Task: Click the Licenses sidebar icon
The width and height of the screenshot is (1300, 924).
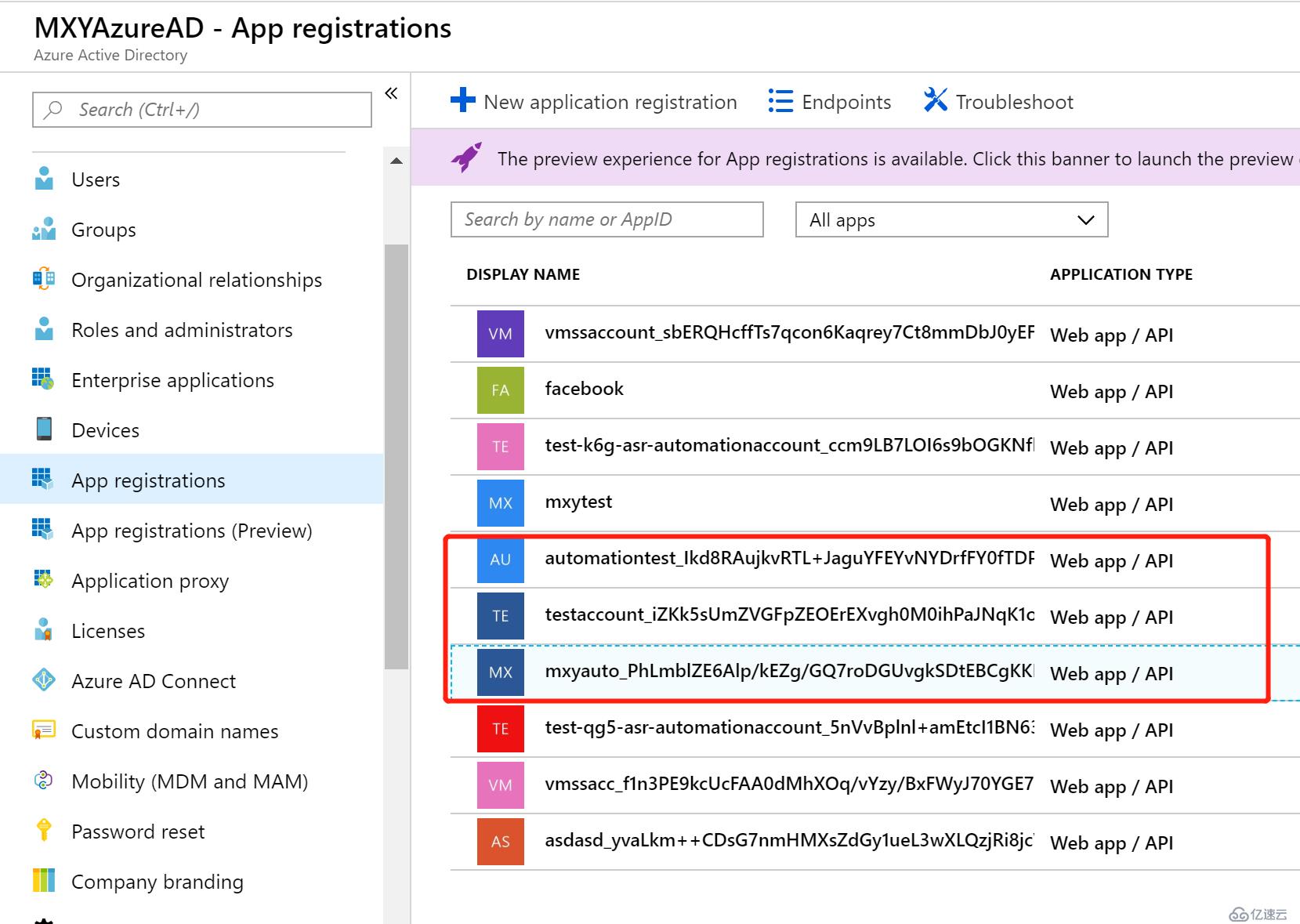Action: (44, 629)
